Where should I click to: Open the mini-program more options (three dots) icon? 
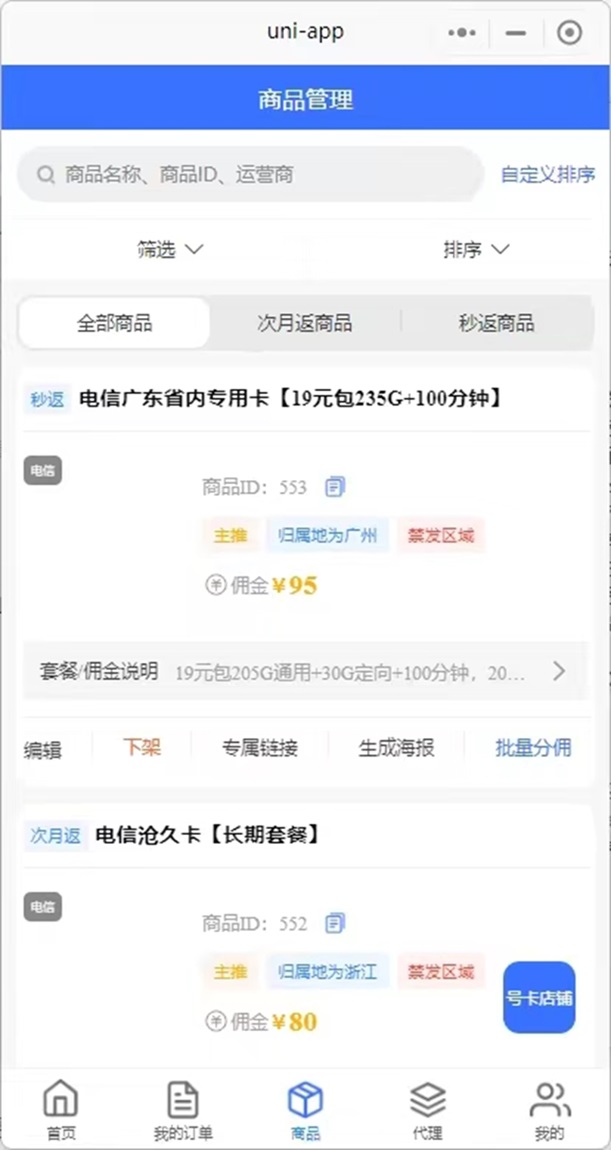click(462, 32)
